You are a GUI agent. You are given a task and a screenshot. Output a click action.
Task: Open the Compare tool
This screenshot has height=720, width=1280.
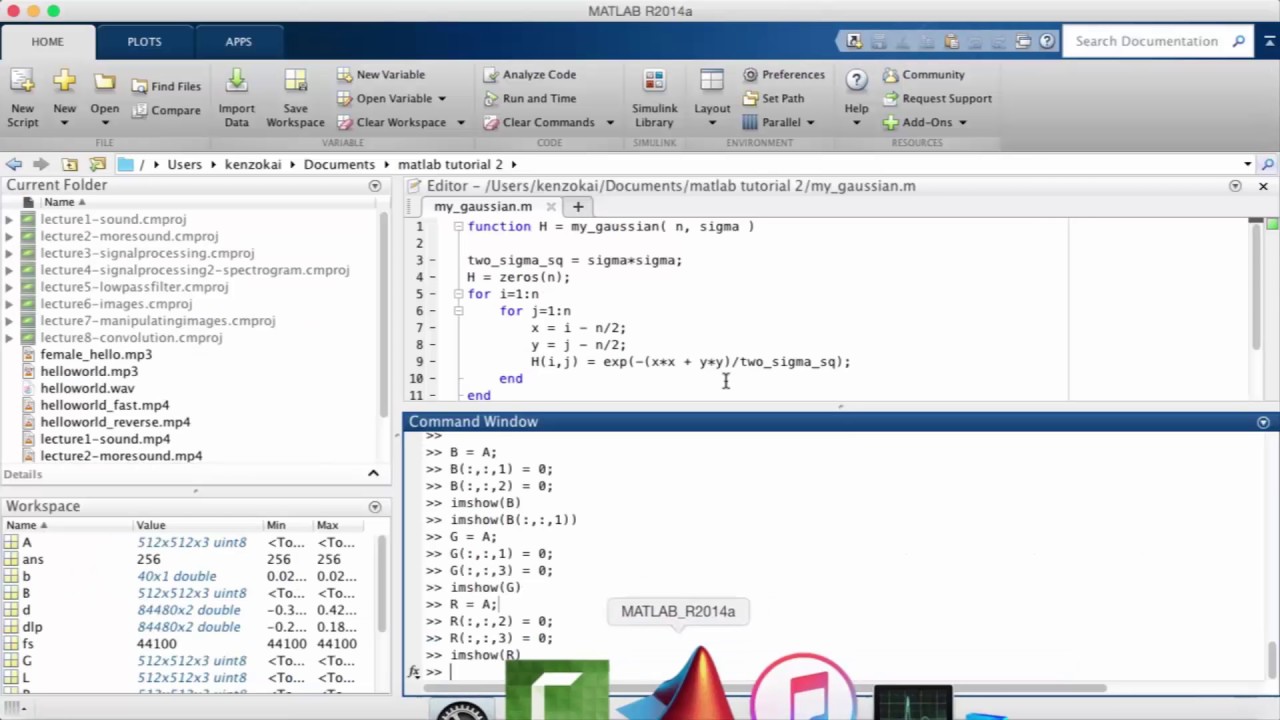coord(166,110)
